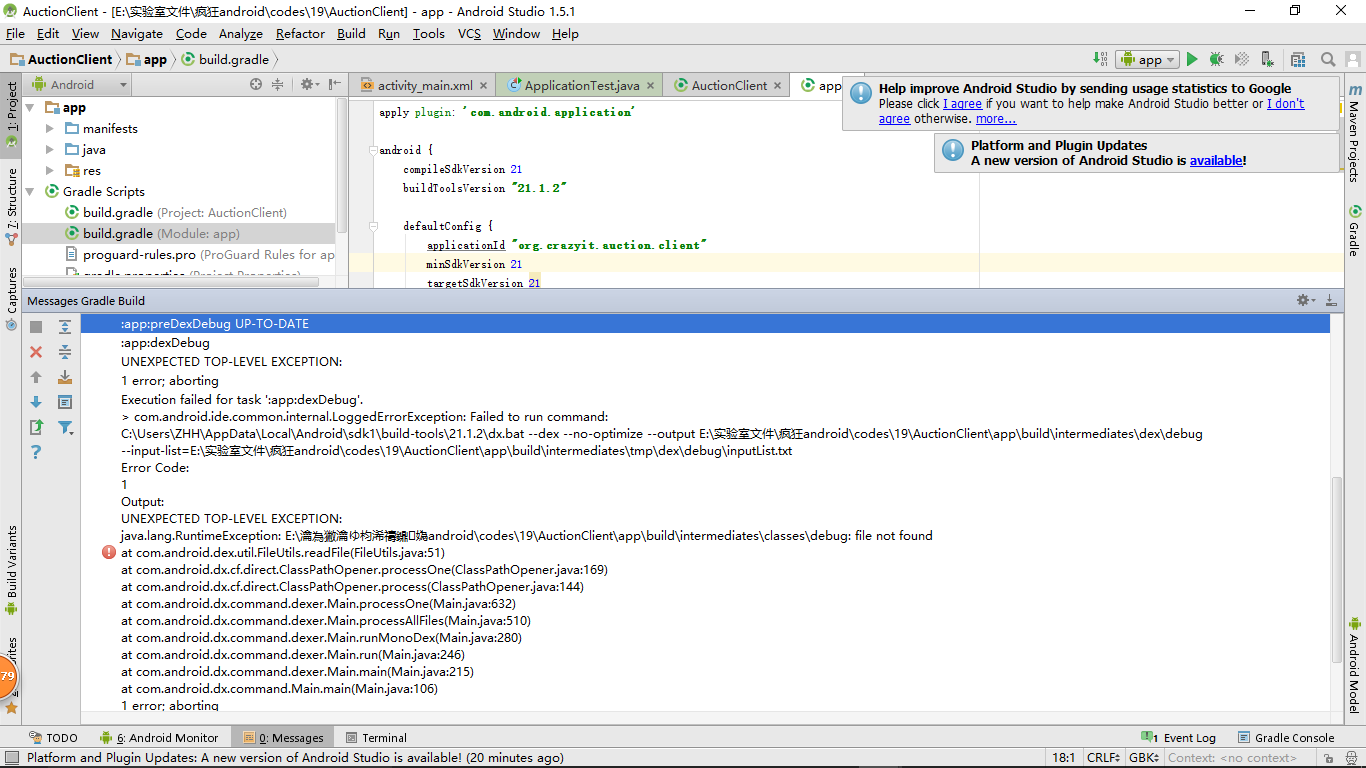This screenshot has width=1366, height=768.
Task: Open the message filter funnel dropdown
Action: [65, 427]
